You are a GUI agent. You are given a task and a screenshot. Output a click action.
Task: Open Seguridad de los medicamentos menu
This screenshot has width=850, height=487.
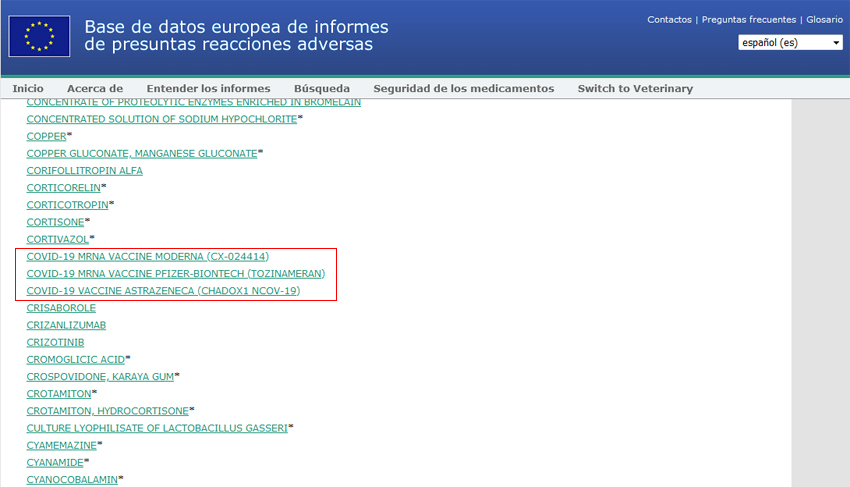463,88
